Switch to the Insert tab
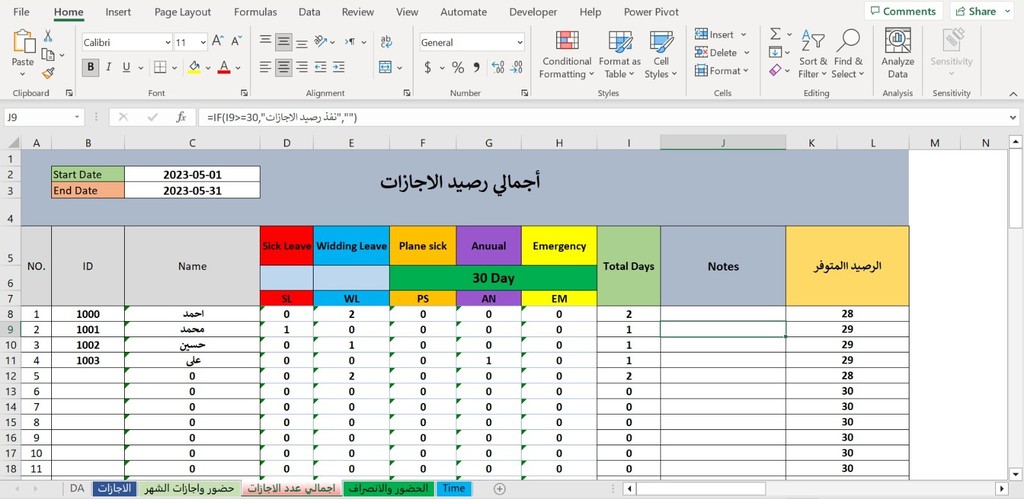The width and height of the screenshot is (1024, 499). (x=118, y=12)
